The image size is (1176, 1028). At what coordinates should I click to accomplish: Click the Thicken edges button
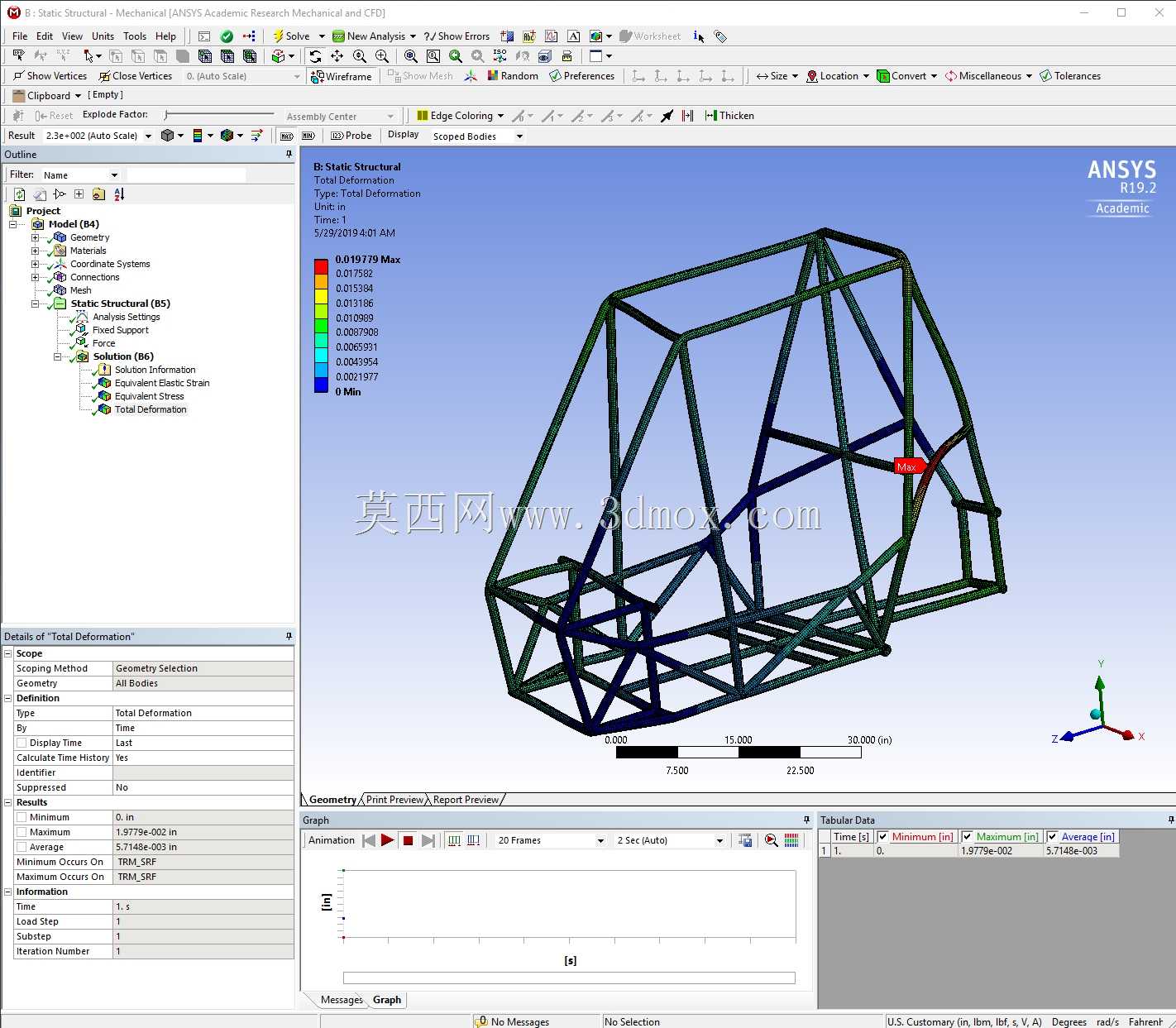click(x=729, y=116)
